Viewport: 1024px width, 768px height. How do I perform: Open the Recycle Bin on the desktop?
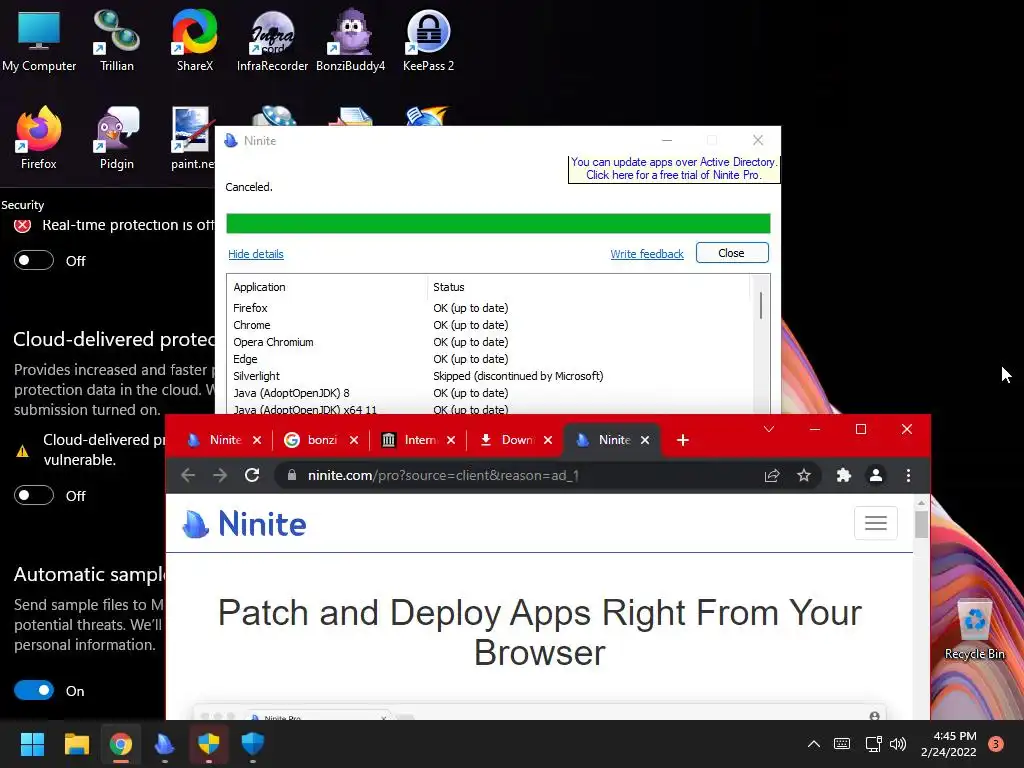click(974, 630)
